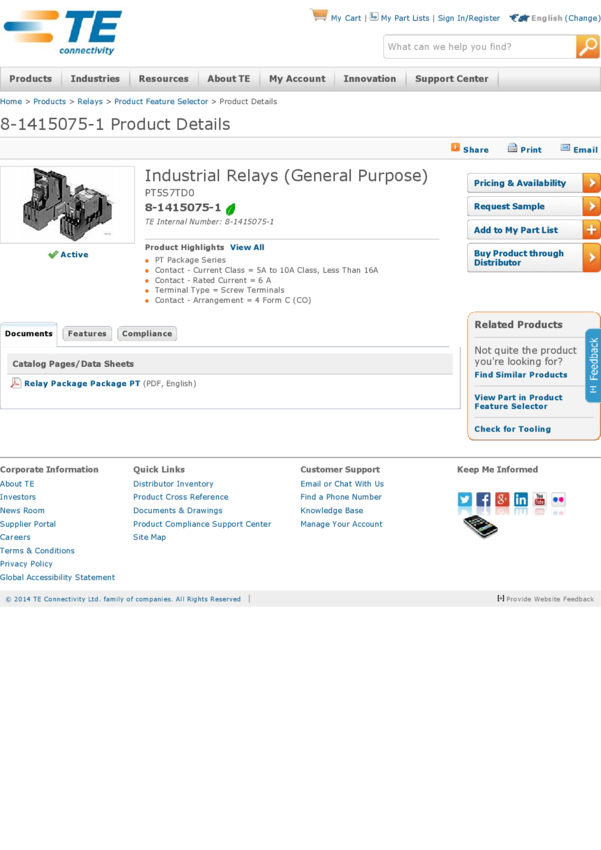This screenshot has height=850, width=601.
Task: Open the Innovation menu
Action: point(370,79)
